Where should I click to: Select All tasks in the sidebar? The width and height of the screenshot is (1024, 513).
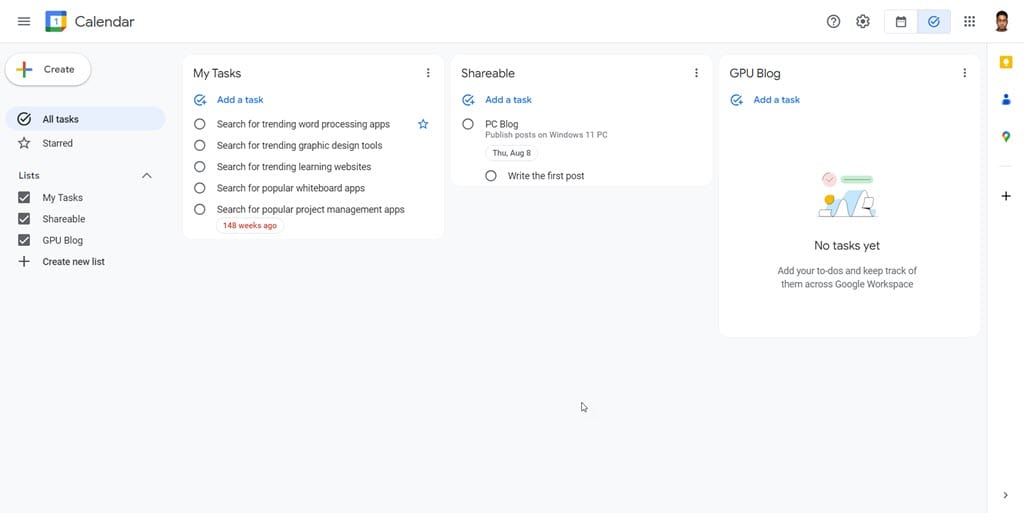click(86, 119)
